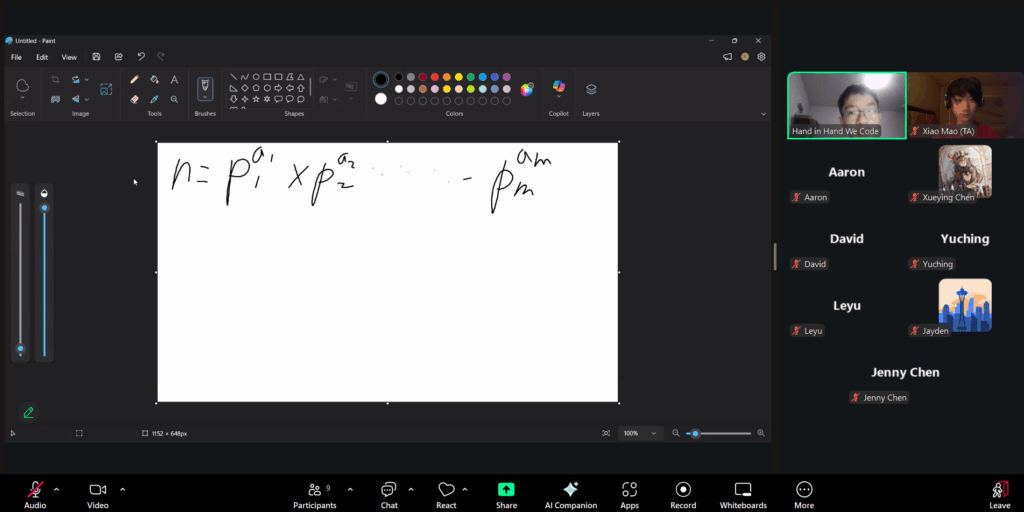
Task: Pick the Color picker eyedropper tool
Action: click(x=154, y=99)
